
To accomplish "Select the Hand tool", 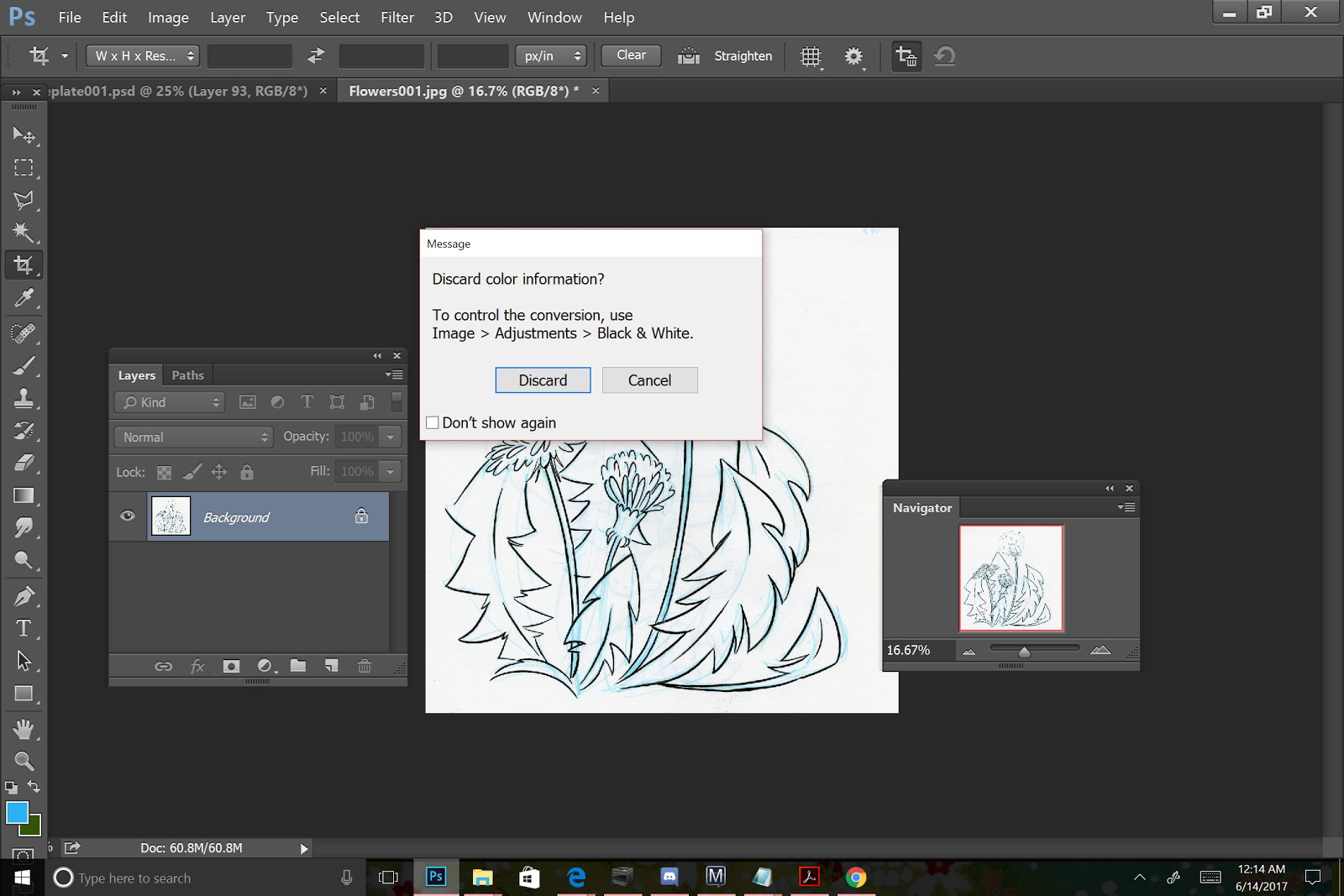I will [x=23, y=728].
